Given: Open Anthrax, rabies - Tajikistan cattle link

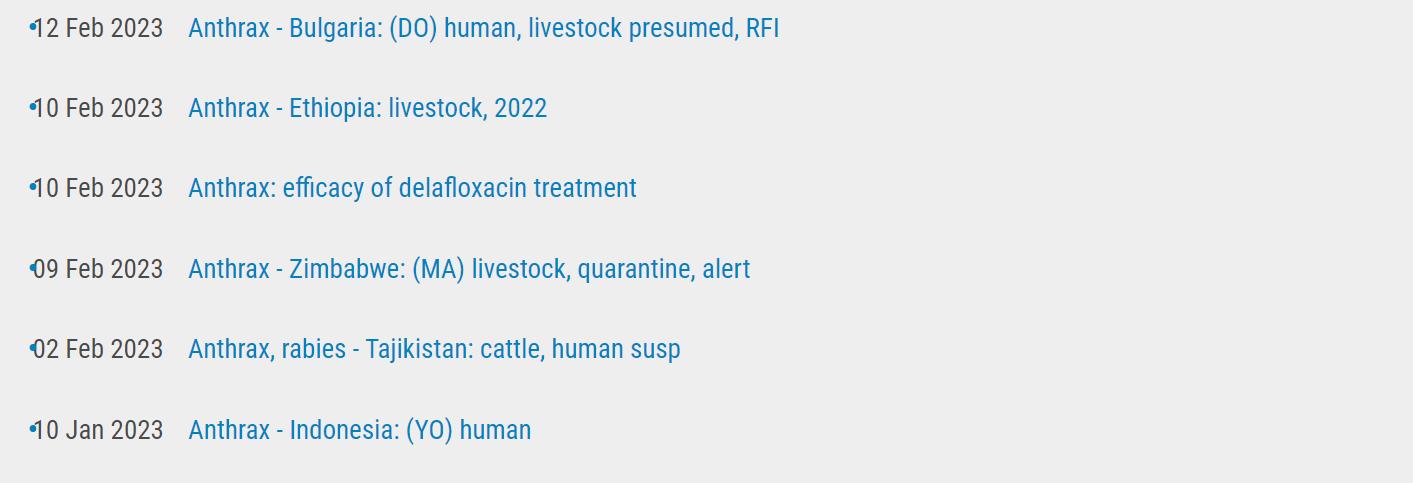Looking at the screenshot, I should click(x=434, y=349).
